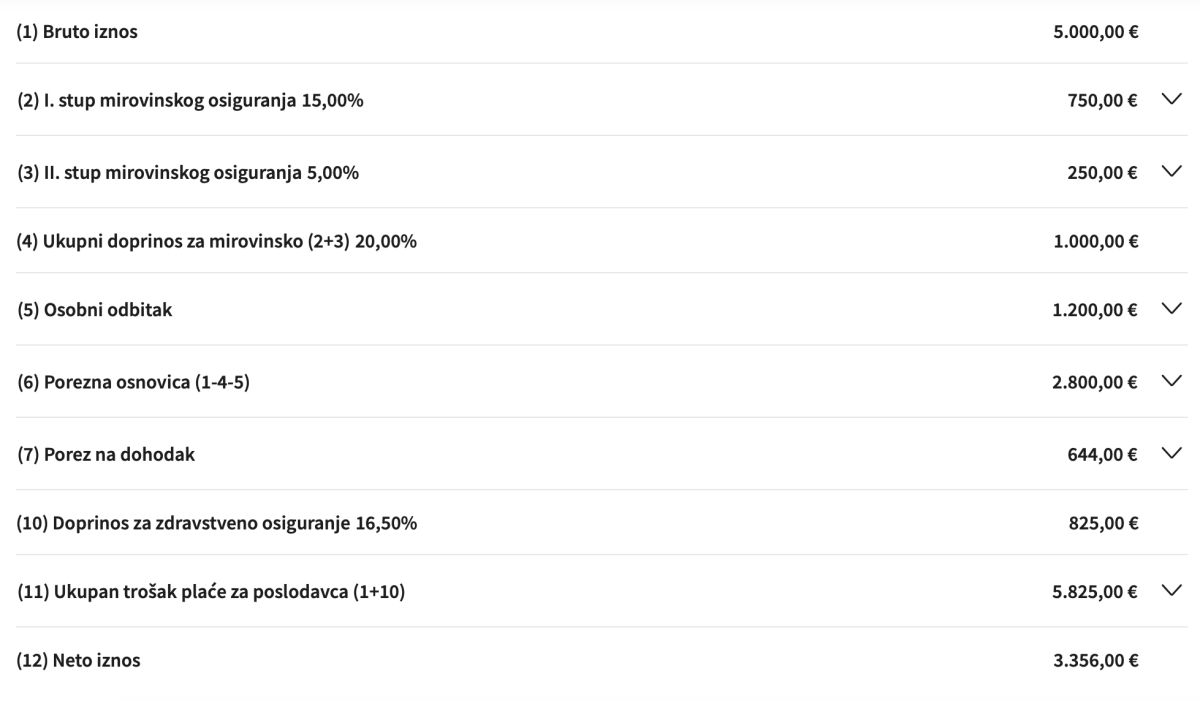Screen dimensions: 1200x701
Task: Select the Neto iznos row label
Action: [79, 661]
